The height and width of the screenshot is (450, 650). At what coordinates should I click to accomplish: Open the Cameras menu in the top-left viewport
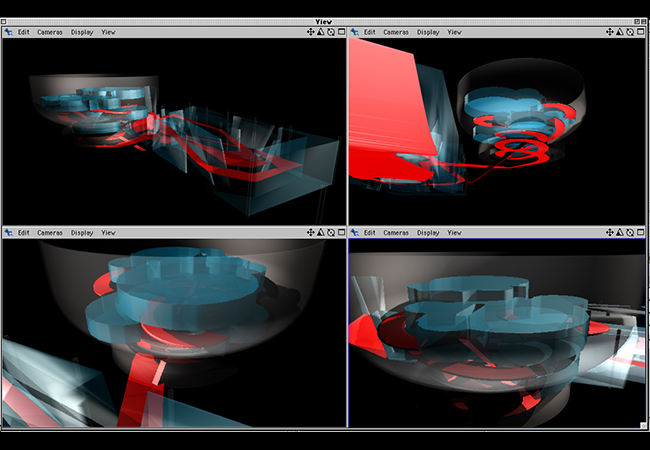click(50, 32)
